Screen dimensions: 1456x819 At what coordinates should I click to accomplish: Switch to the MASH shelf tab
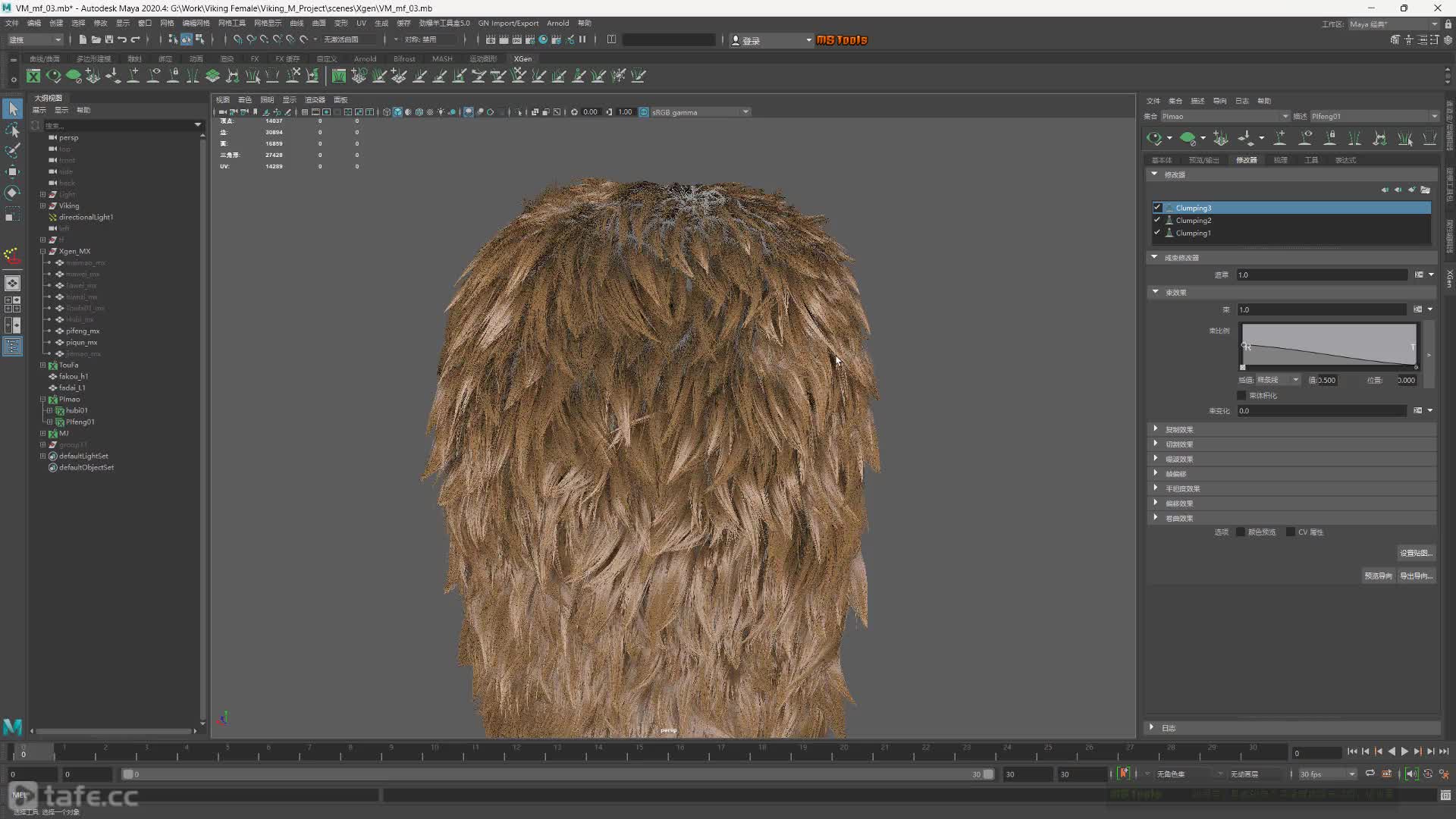(442, 58)
